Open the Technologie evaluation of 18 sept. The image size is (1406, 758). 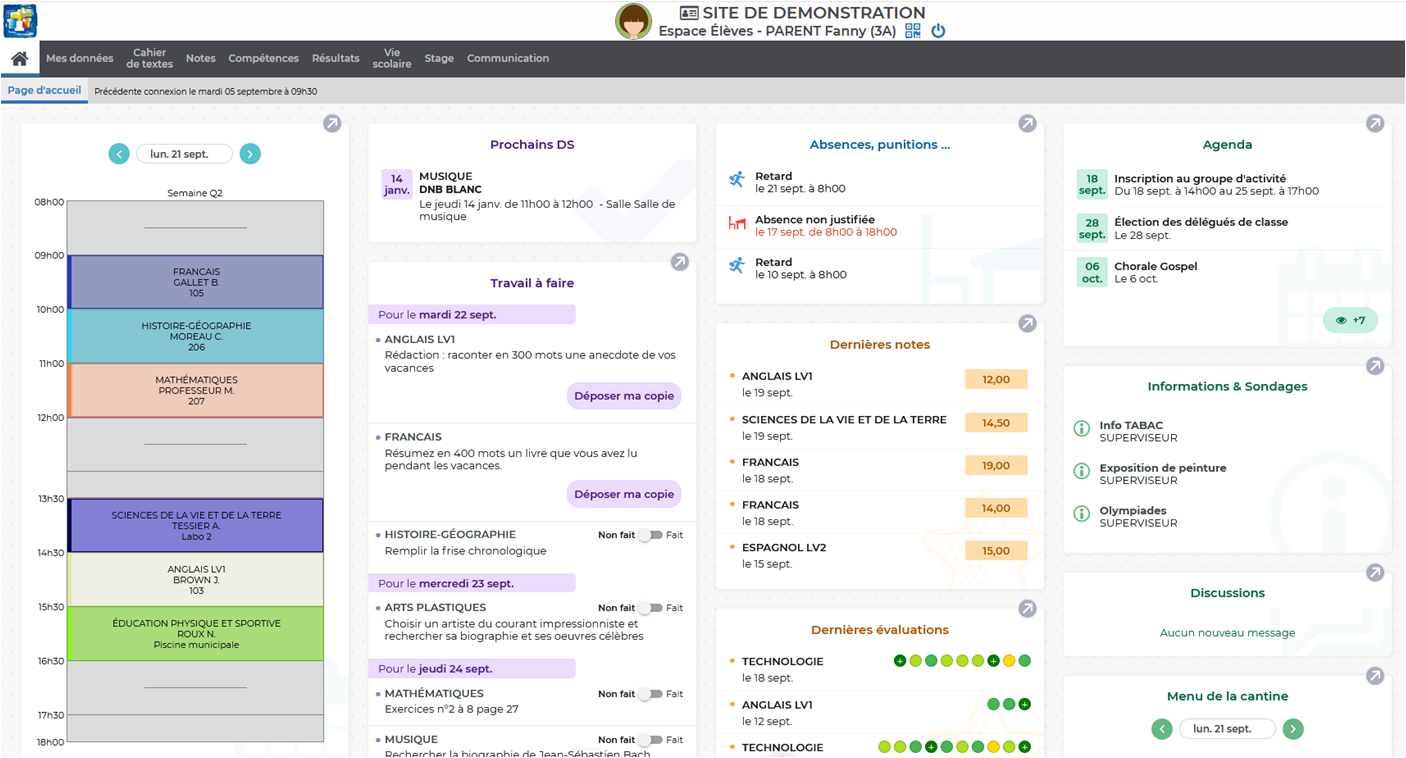pyautogui.click(x=880, y=669)
